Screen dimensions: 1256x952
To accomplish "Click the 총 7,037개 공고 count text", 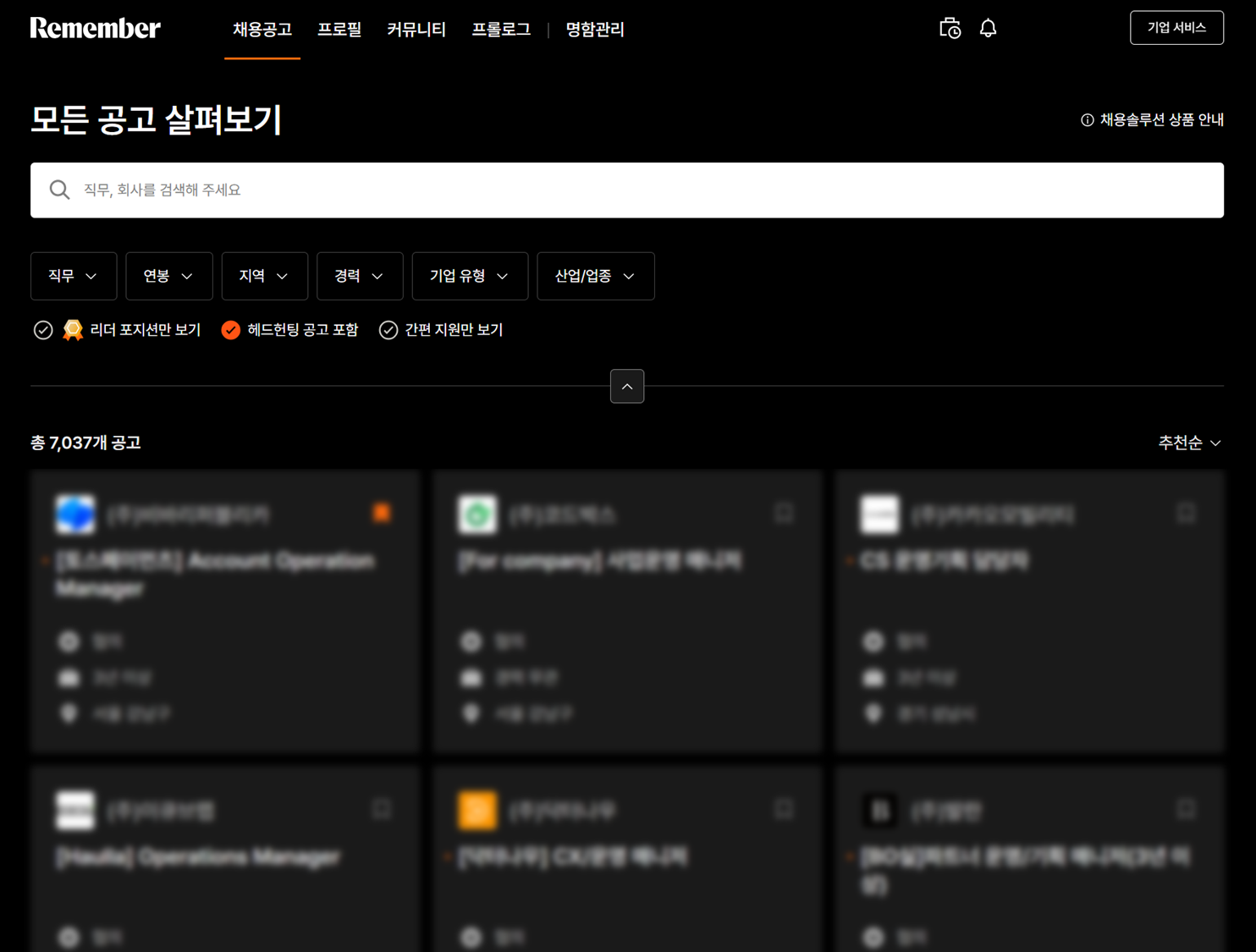I will pos(85,443).
